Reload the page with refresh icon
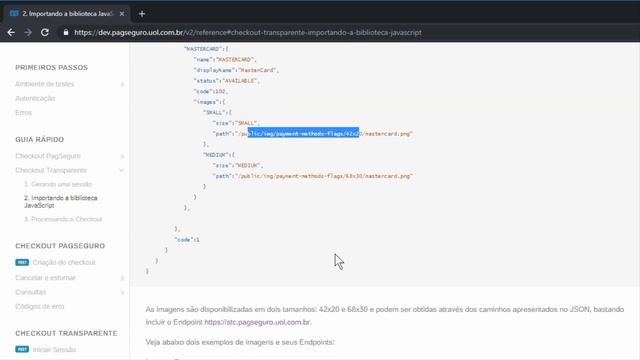The image size is (640, 360). pyautogui.click(x=45, y=32)
